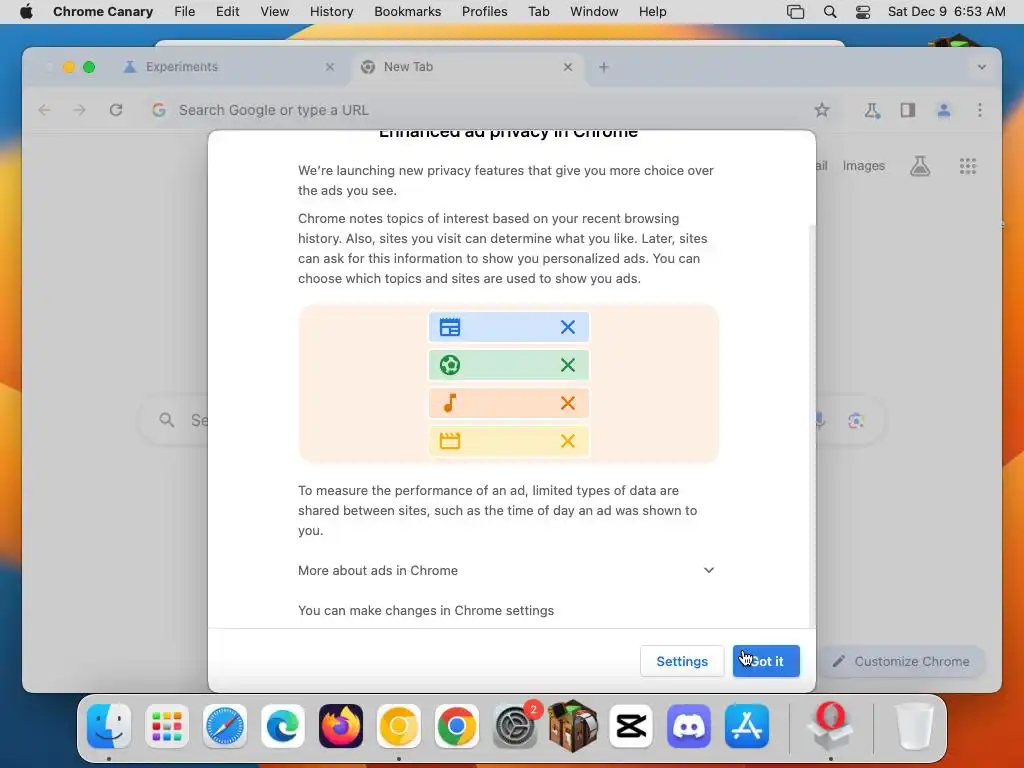
Task: Open the Trash in the Dock
Action: point(914,726)
